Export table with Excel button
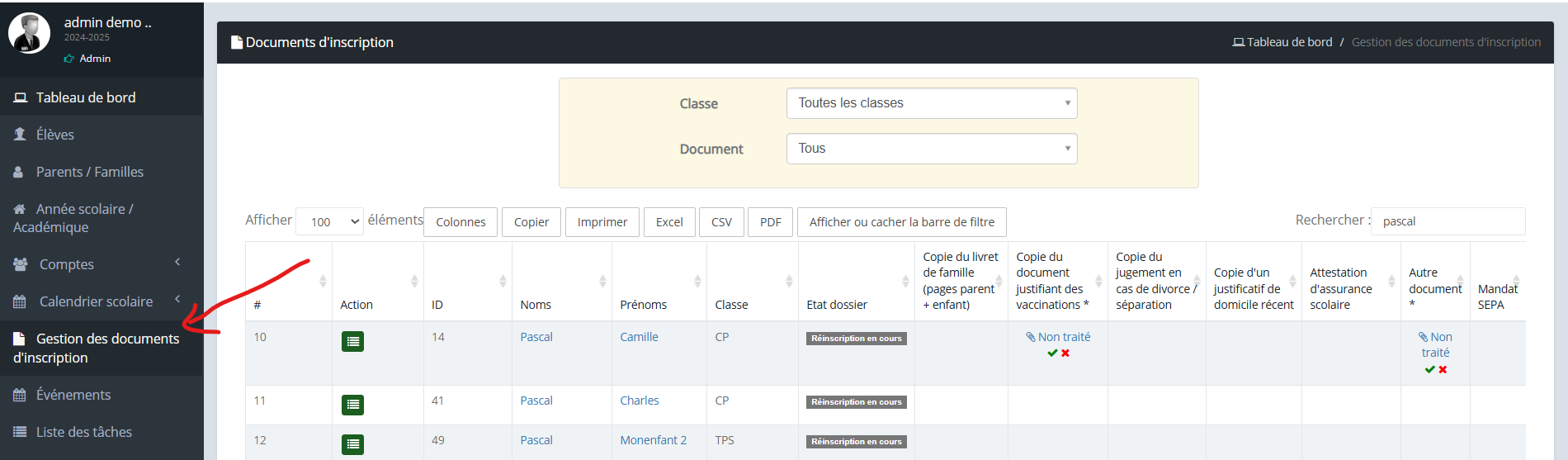1568x460 pixels. [x=669, y=221]
